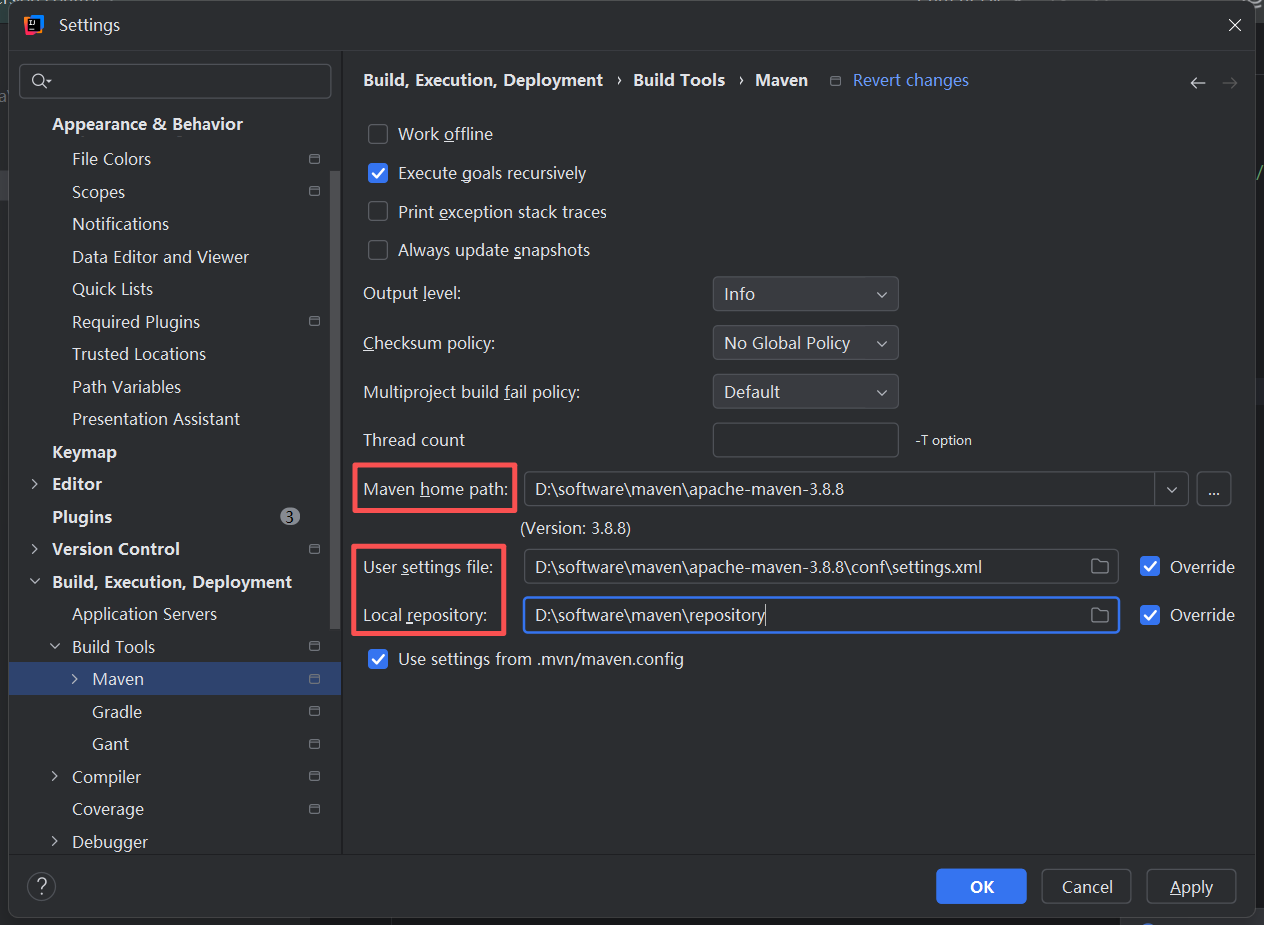
Task: Click the search magnifier icon in settings search
Action: tap(41, 81)
